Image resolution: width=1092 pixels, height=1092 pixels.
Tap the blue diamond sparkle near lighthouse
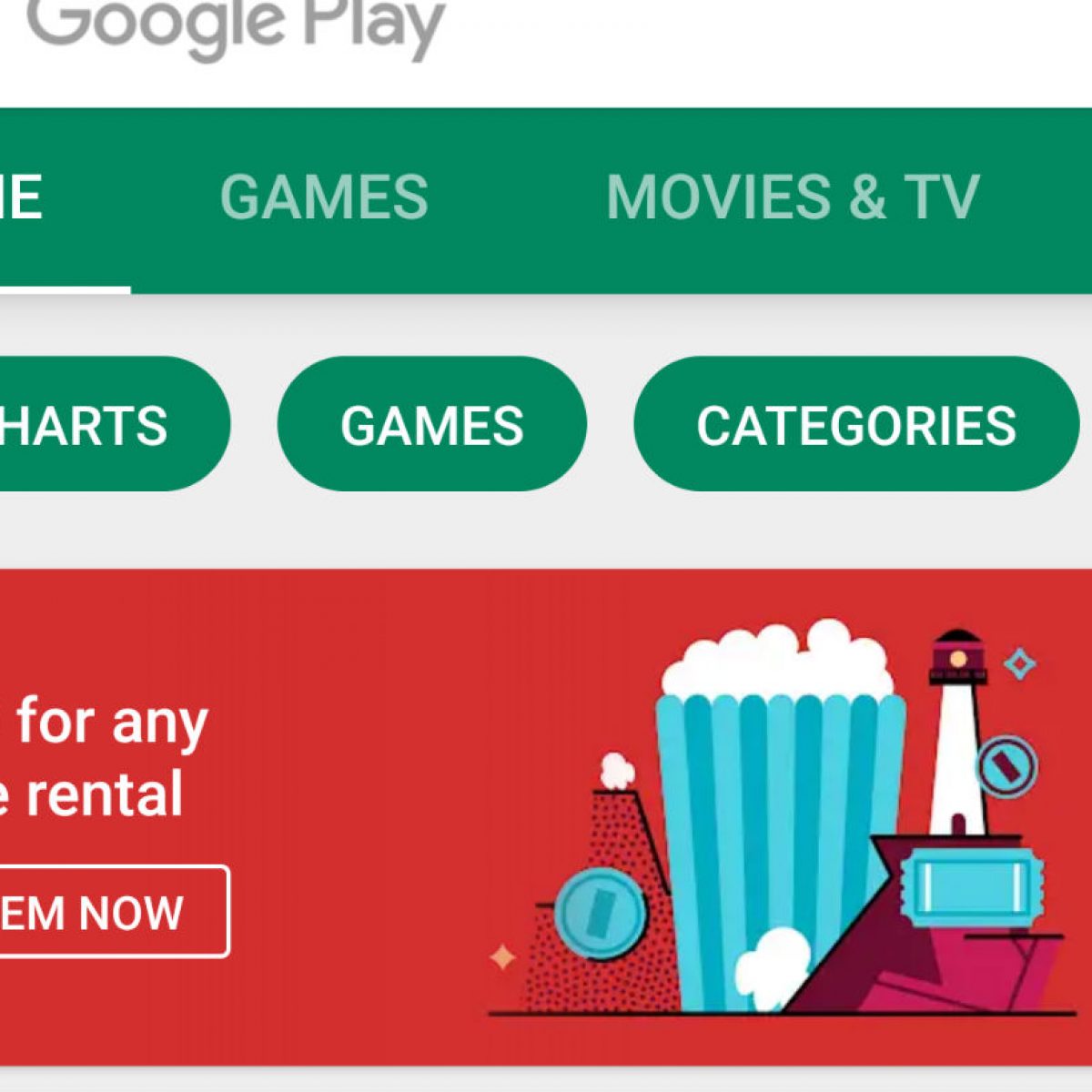click(x=1020, y=664)
